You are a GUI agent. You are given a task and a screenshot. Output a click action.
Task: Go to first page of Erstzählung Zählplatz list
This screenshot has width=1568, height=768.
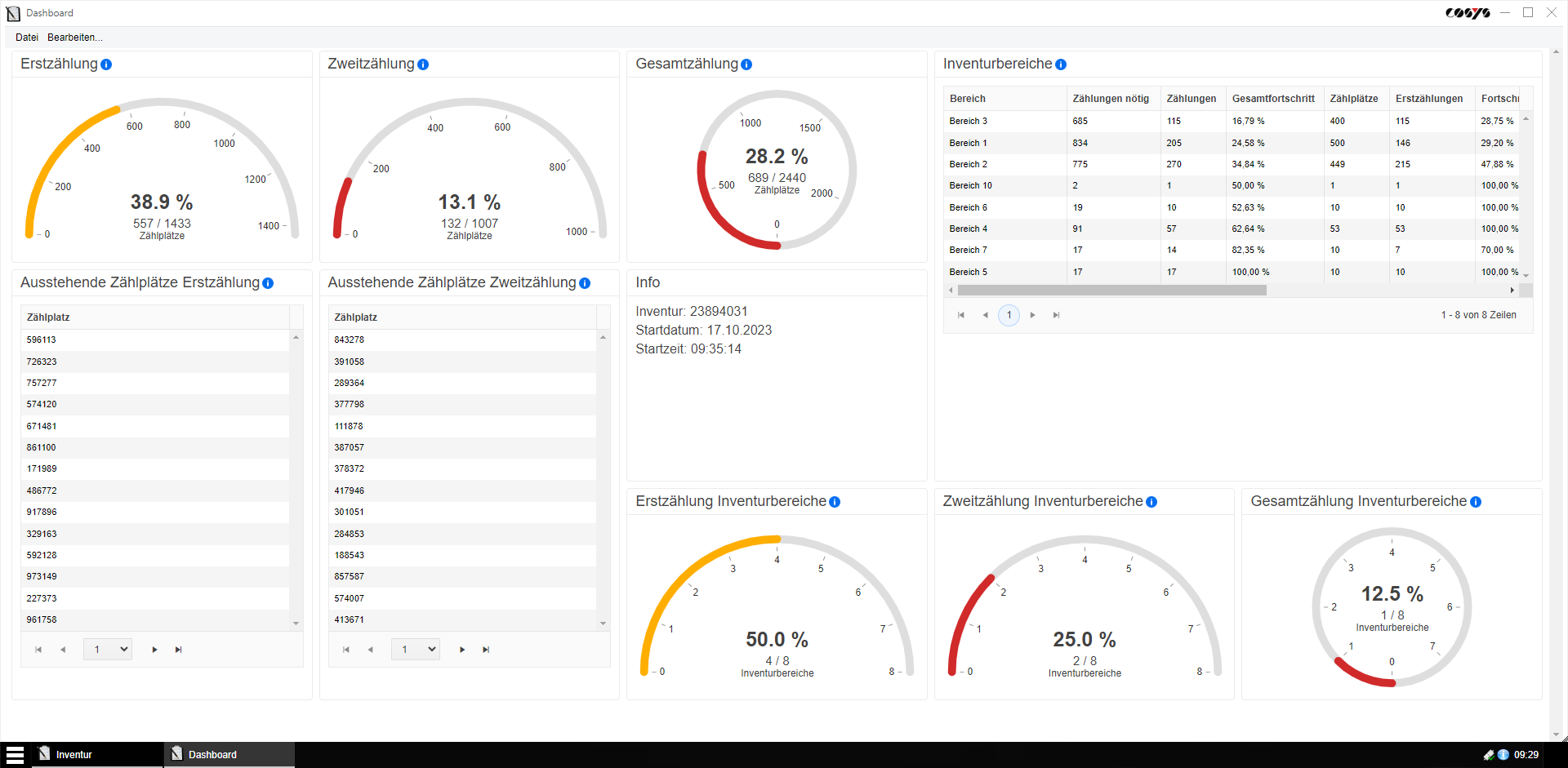[x=38, y=650]
